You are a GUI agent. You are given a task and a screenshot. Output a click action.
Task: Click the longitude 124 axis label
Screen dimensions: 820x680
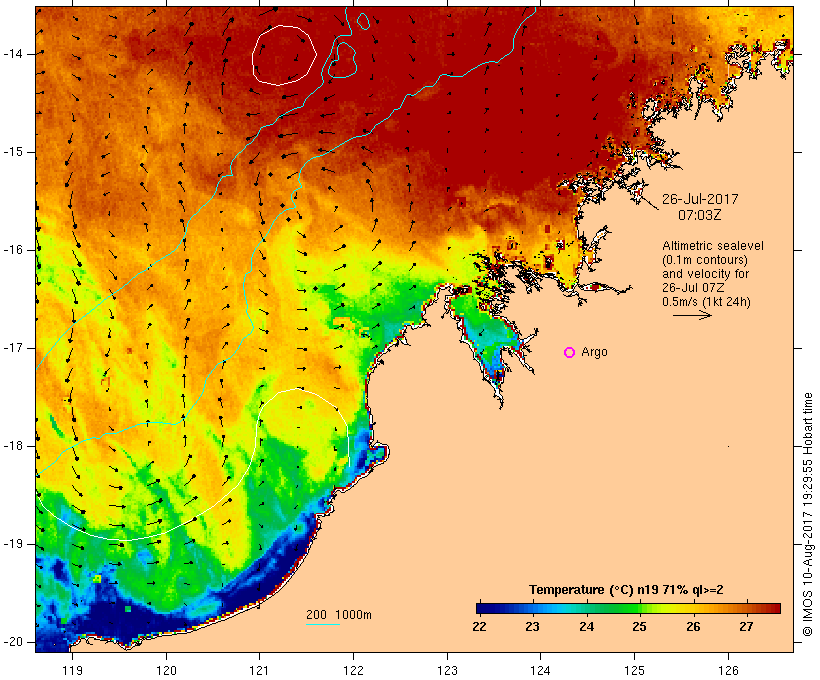tap(540, 670)
